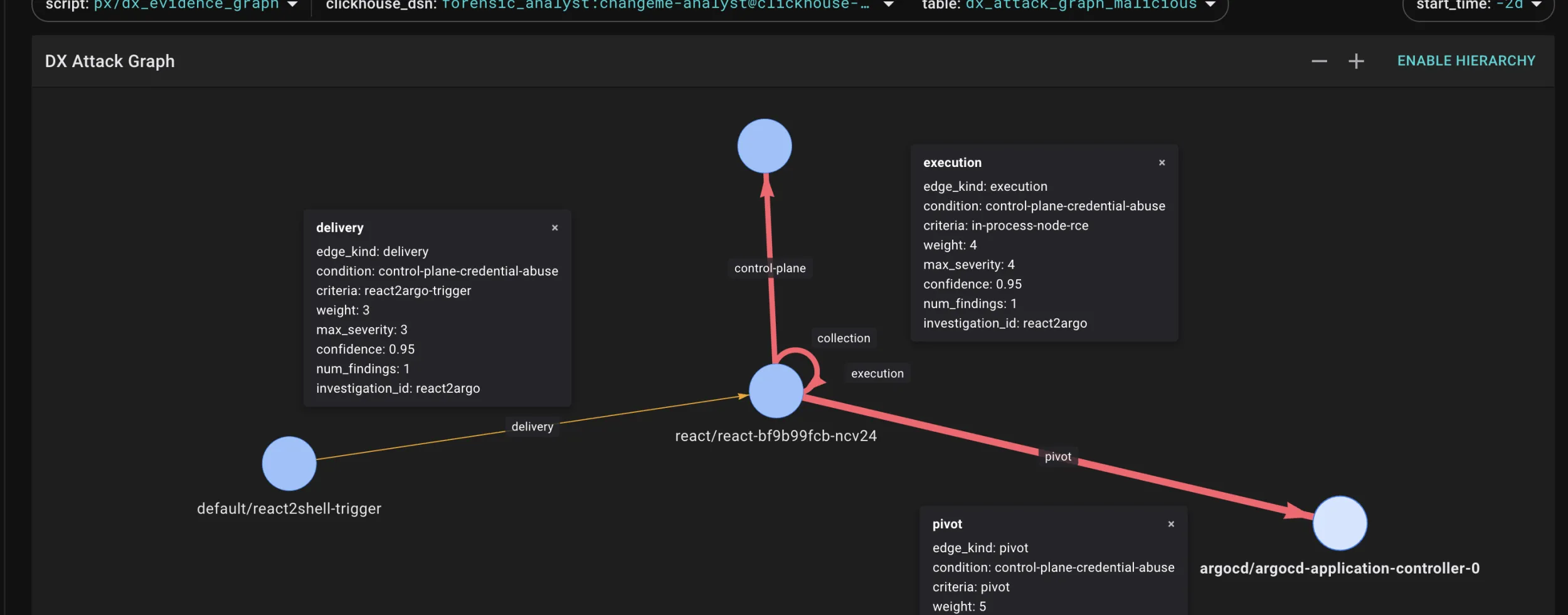The image size is (1568, 615).
Task: Select the default/react2shell-trigger node
Action: pyautogui.click(x=289, y=464)
